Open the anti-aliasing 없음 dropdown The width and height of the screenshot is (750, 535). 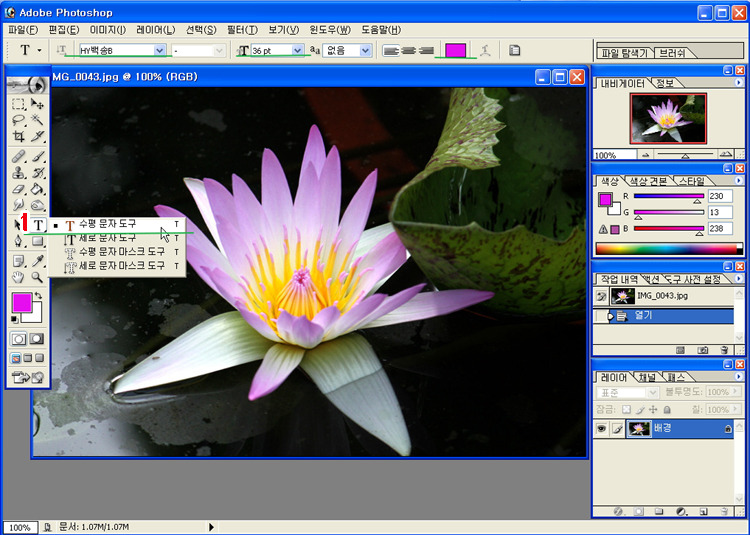(x=365, y=50)
